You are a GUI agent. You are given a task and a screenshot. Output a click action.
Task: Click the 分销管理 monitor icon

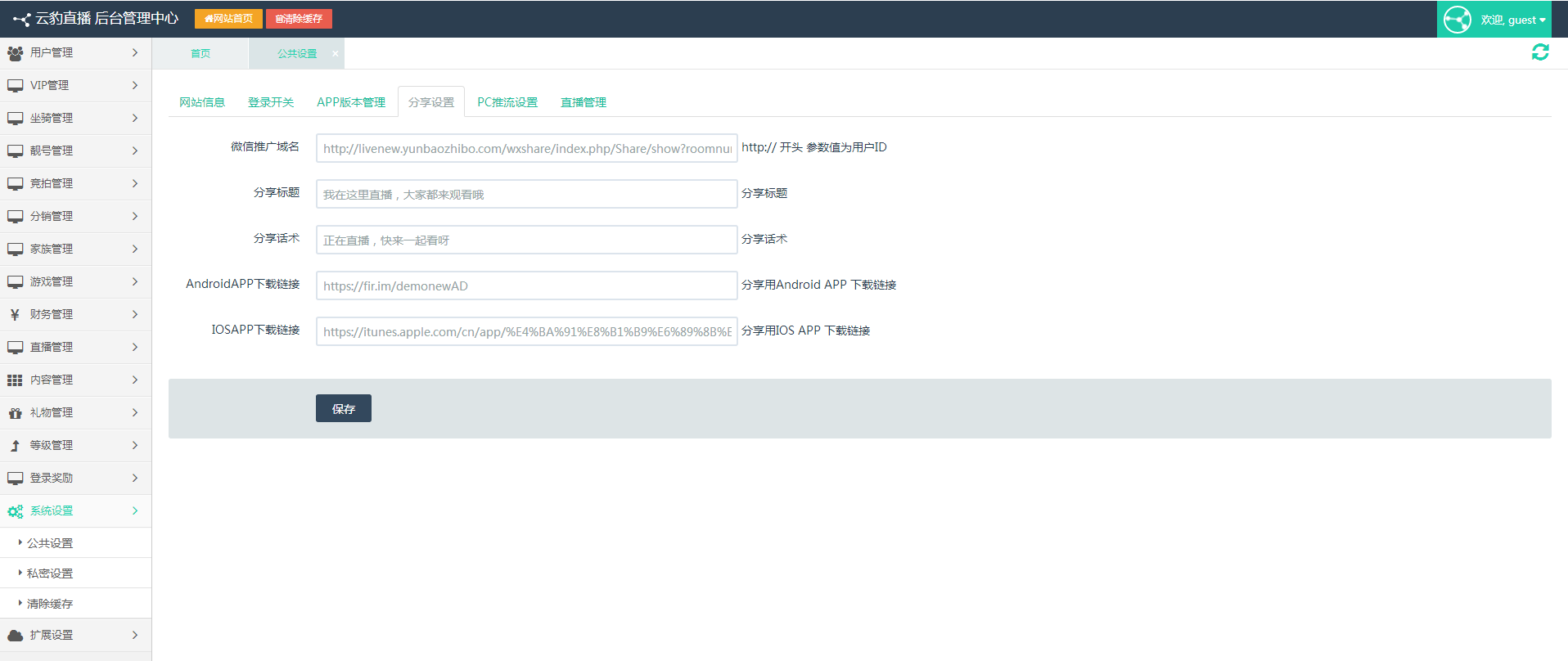pos(15,217)
